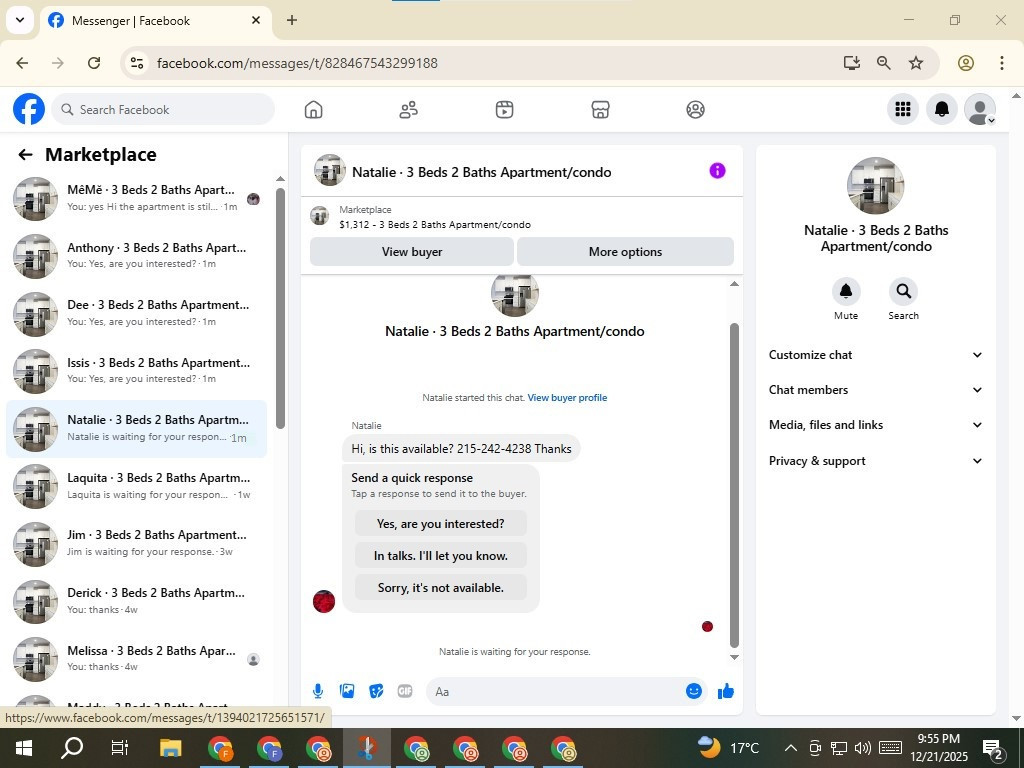Search in conversation magnifier icon
1024x768 pixels.
click(x=903, y=291)
